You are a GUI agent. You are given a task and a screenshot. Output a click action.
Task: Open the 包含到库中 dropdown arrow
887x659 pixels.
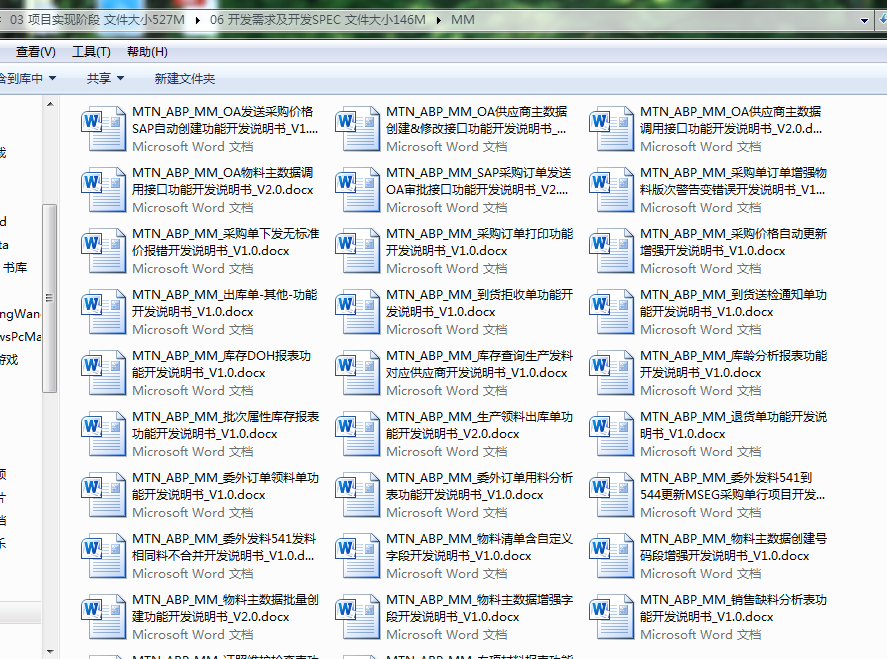tap(53, 79)
